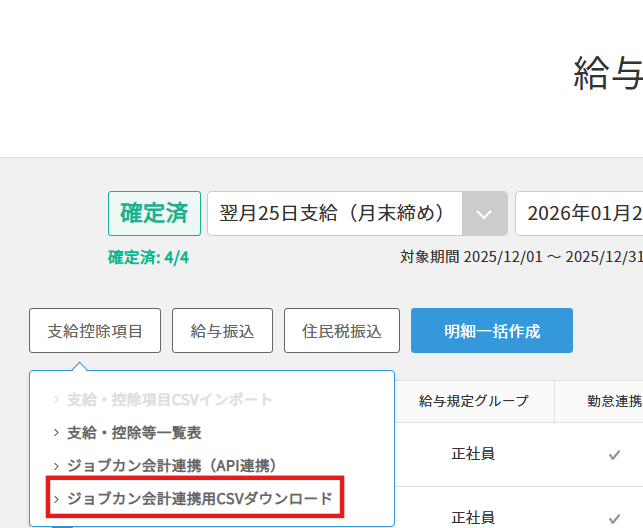Screen dimensions: 643x528
Task: Click the checkmark in the first 正社員 row
Action: [x=614, y=455]
